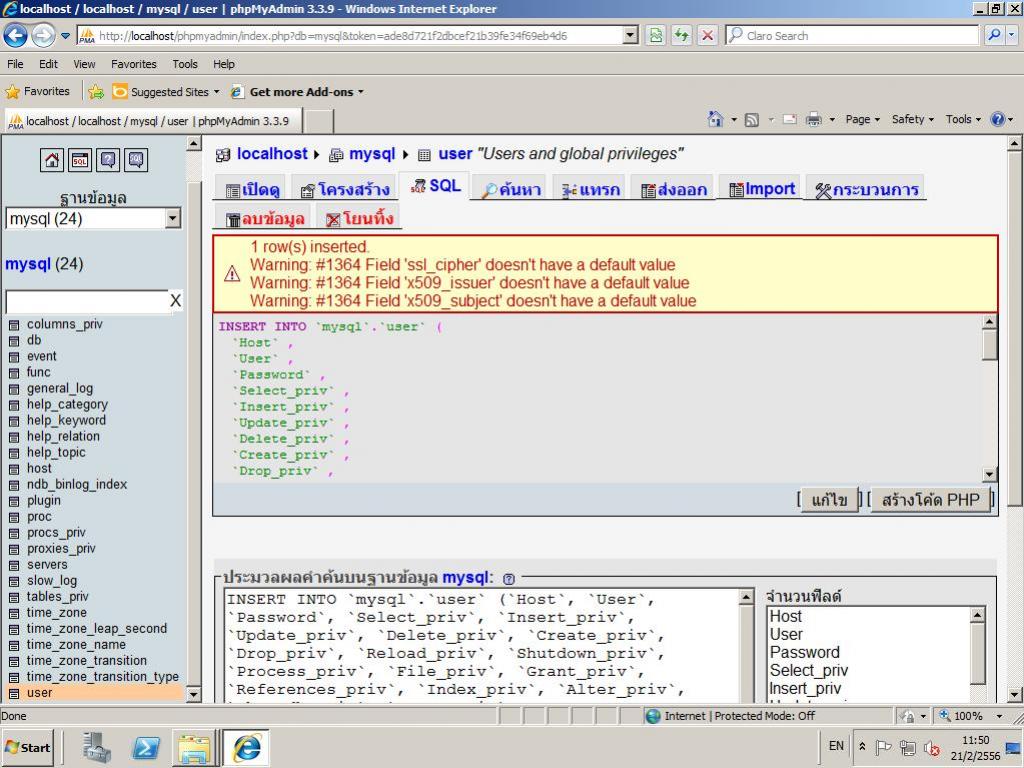The width and height of the screenshot is (1024, 768).
Task: Open Windows Explorer folder from taskbar
Action: [x=194, y=748]
